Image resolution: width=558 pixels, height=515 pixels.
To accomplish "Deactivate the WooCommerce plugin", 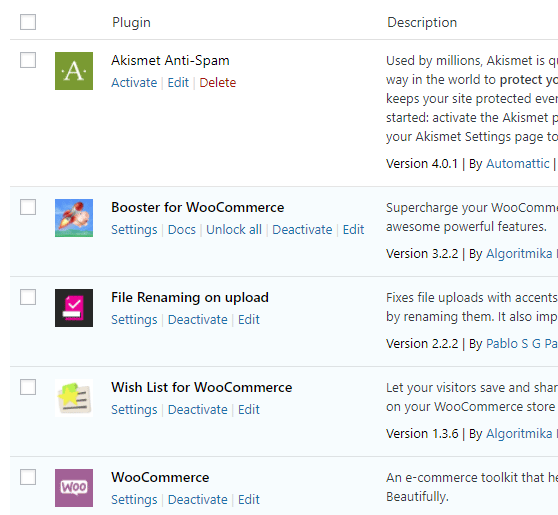I will coord(198,500).
